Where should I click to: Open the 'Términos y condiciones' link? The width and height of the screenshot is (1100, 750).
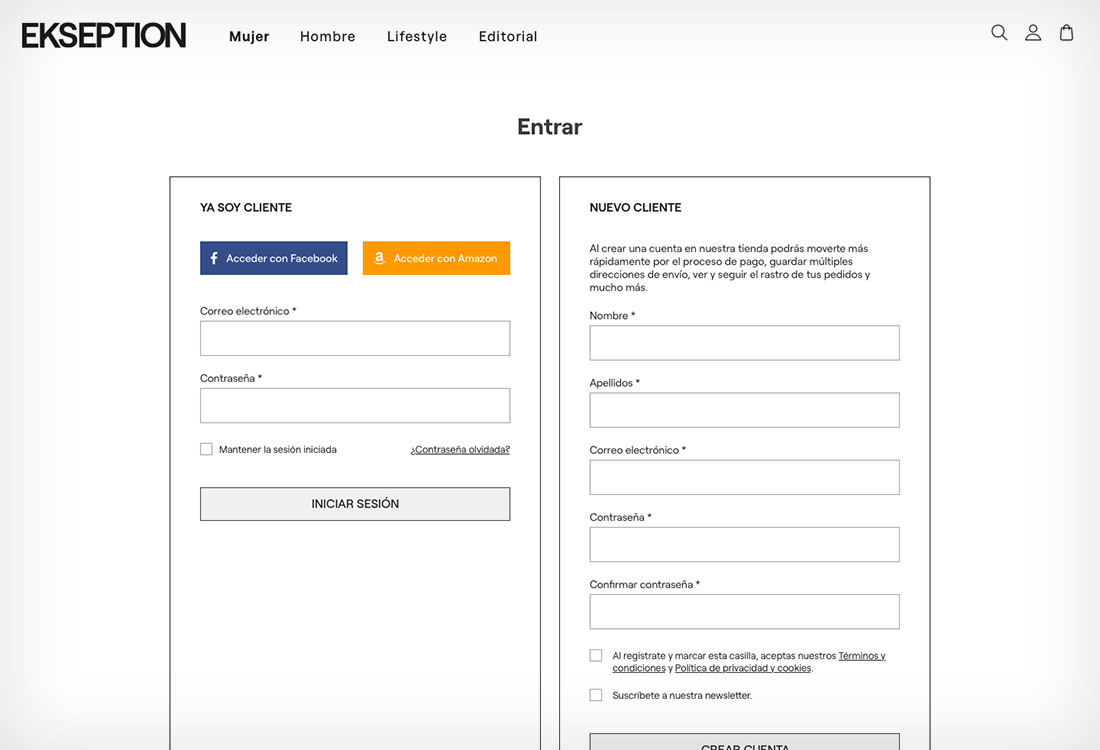tap(861, 656)
